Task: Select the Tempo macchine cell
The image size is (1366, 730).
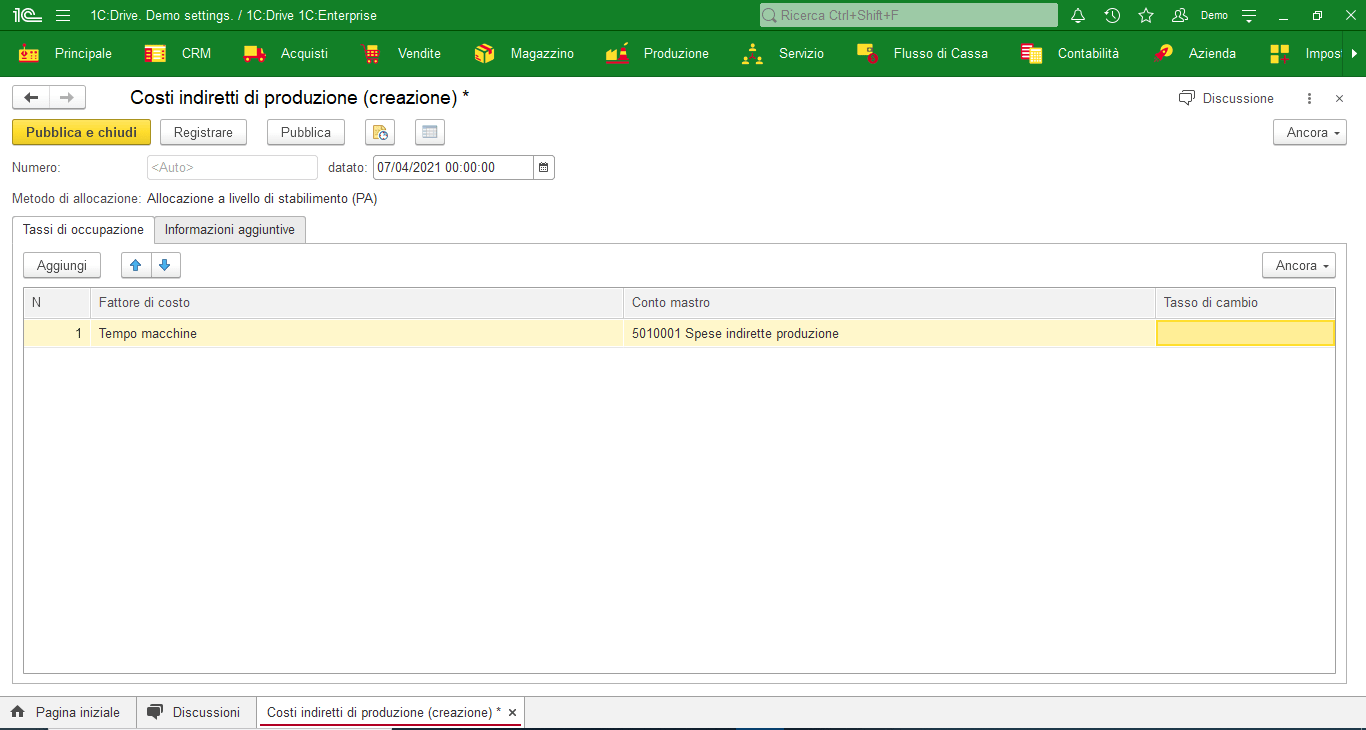Action: click(x=357, y=333)
